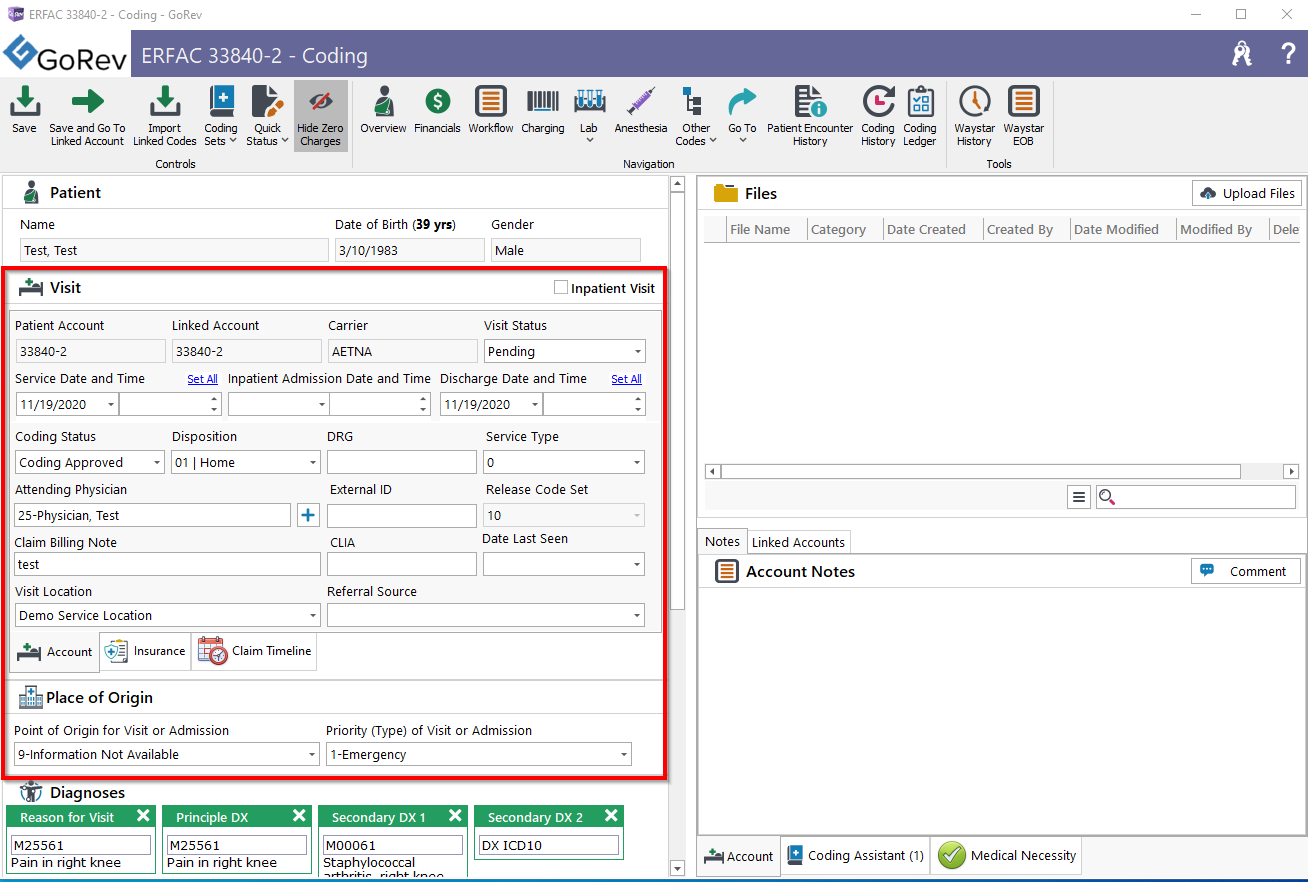This screenshot has width=1308, height=882.
Task: Remove the Secondary DX 2 diagnosis
Action: click(x=611, y=816)
